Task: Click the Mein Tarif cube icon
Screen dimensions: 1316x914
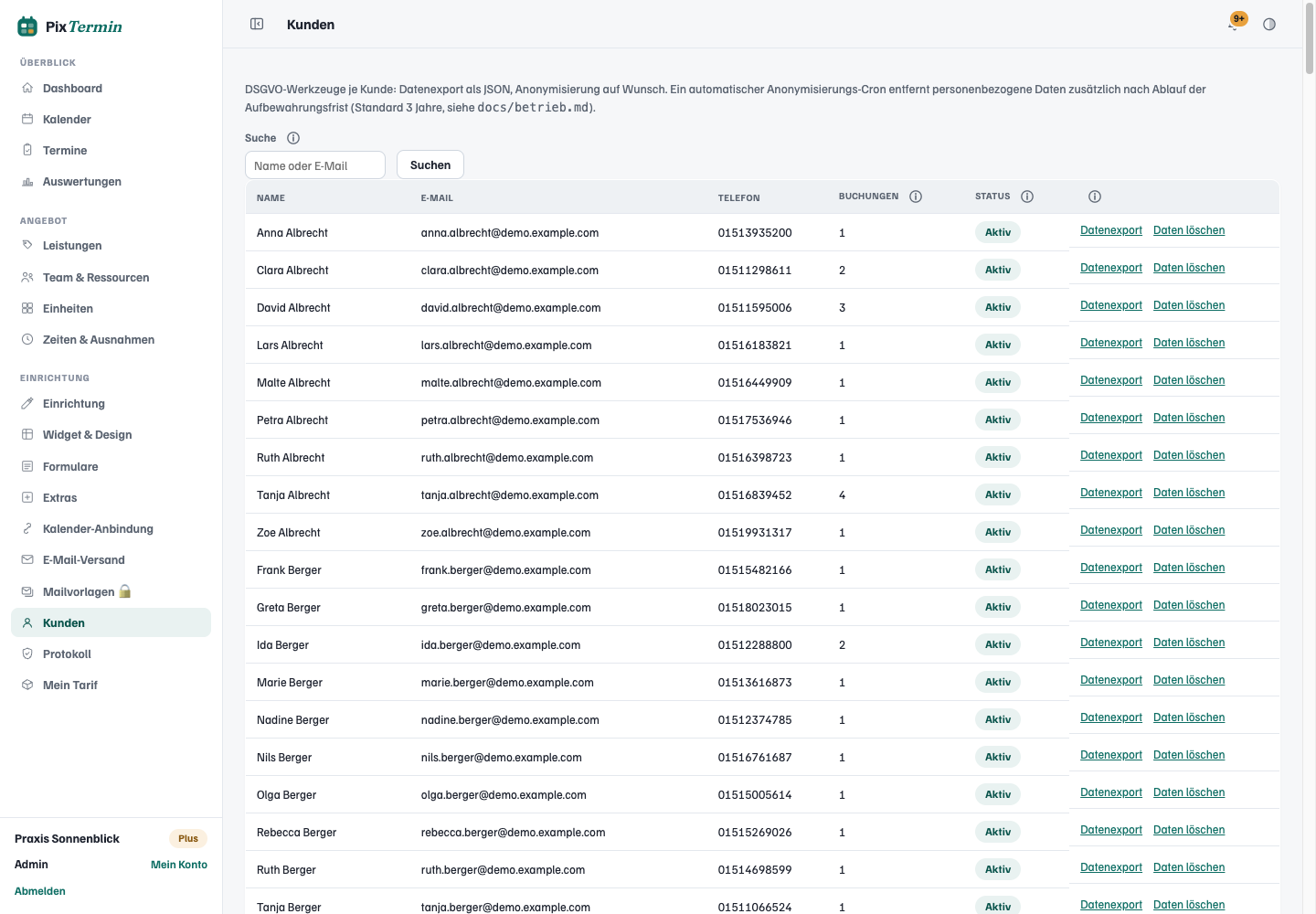Action: click(x=27, y=685)
